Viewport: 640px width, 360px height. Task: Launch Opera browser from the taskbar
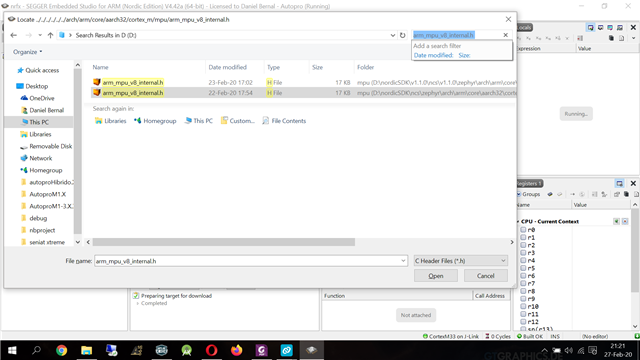click(211, 350)
